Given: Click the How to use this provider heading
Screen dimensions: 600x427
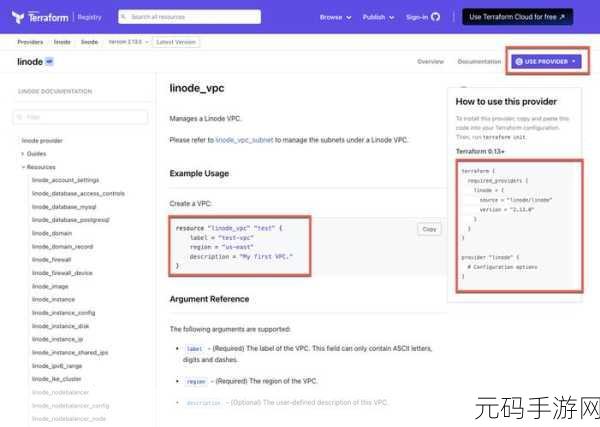Looking at the screenshot, I should (x=506, y=101).
